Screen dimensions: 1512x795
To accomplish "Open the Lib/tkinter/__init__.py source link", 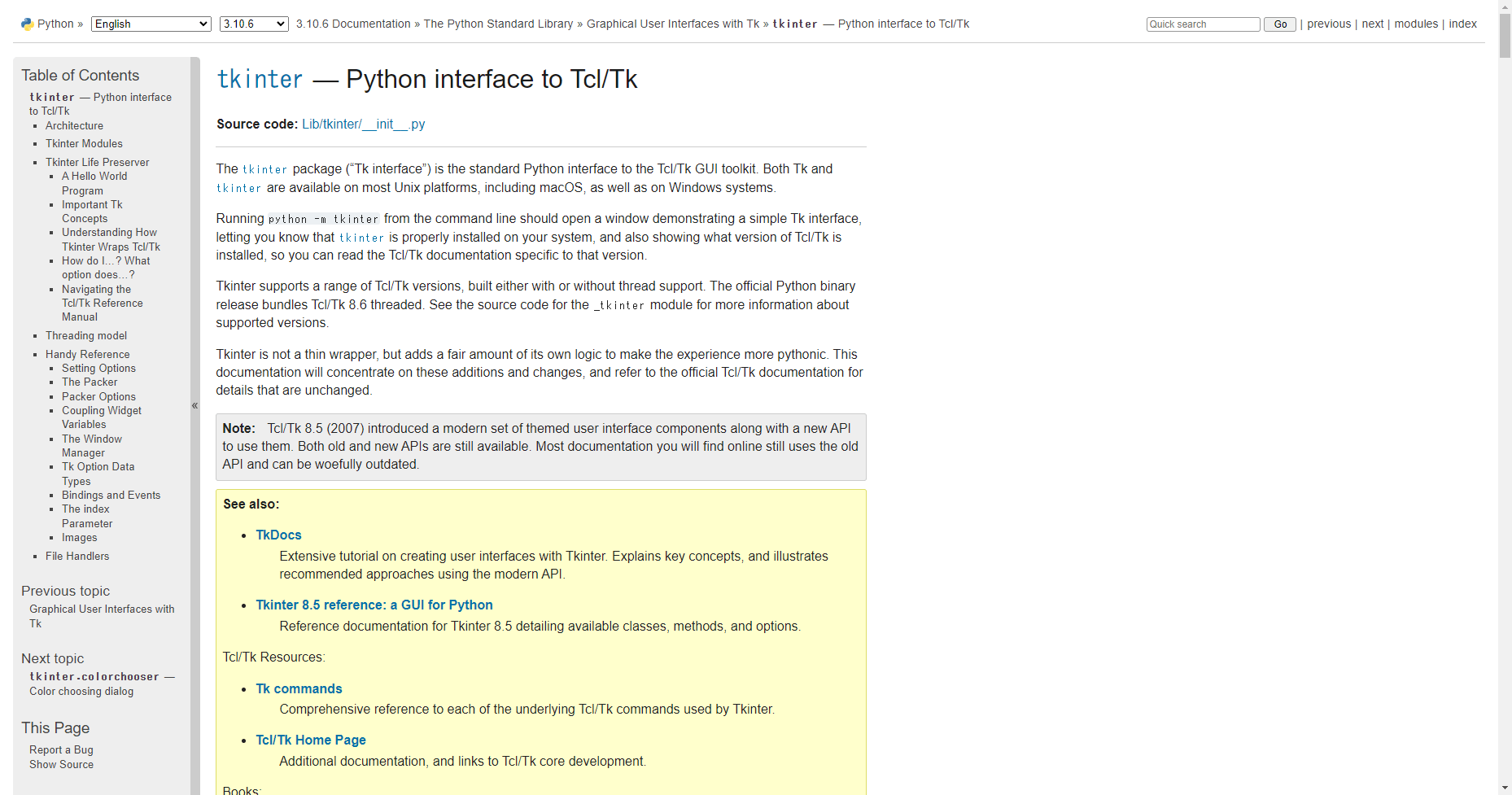I will coord(363,124).
